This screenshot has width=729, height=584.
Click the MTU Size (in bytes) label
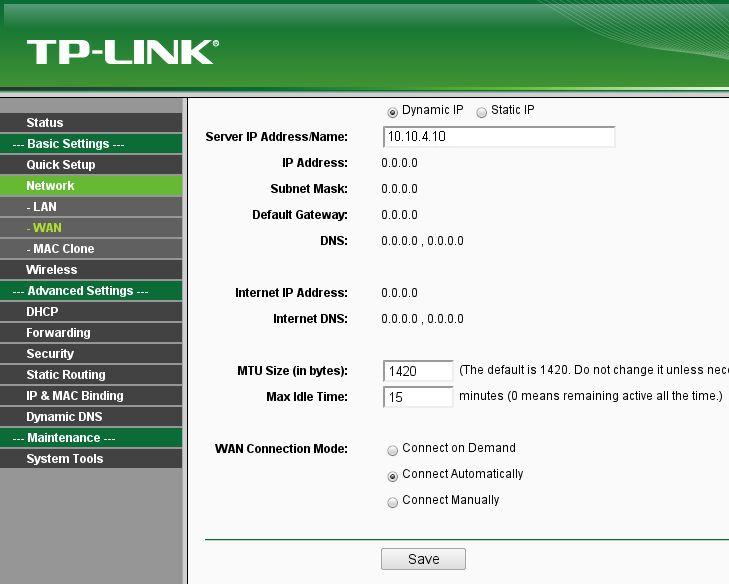pos(292,371)
